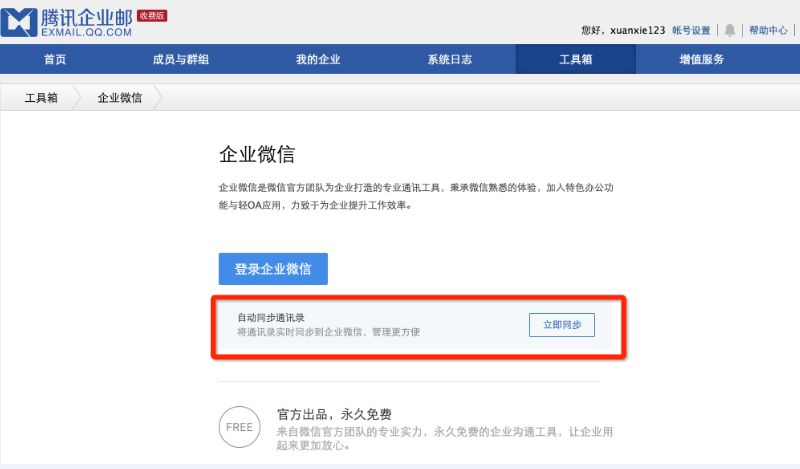The height and width of the screenshot is (469, 800).
Task: Click 工具箱 in the breadcrumb
Action: pos(42,98)
